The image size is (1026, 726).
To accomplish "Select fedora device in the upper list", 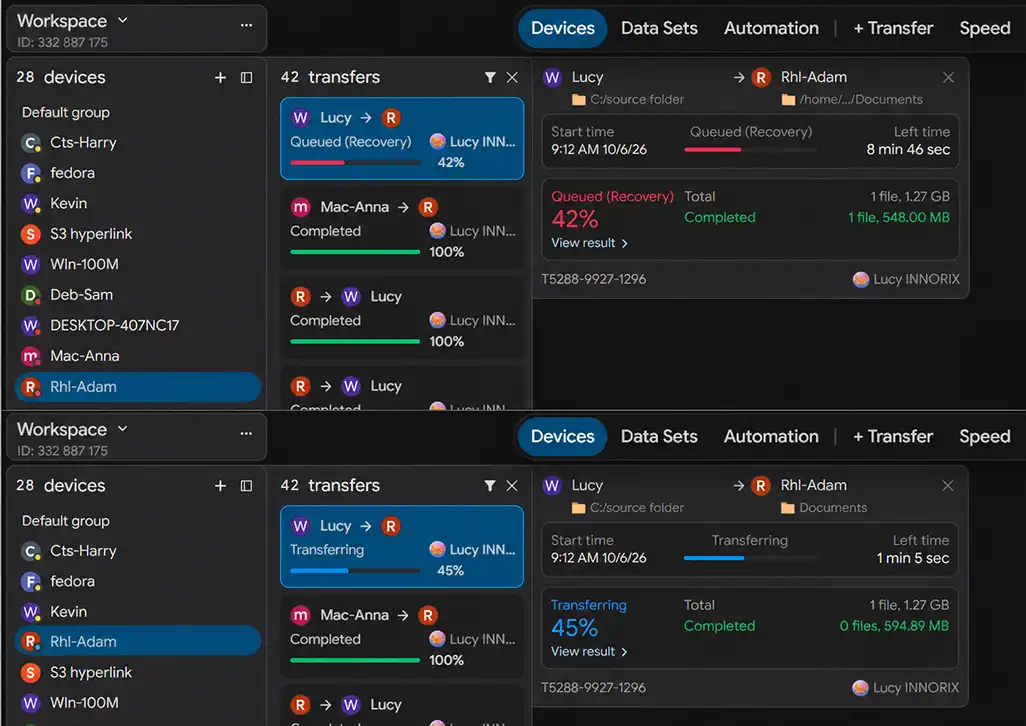I will [x=138, y=173].
